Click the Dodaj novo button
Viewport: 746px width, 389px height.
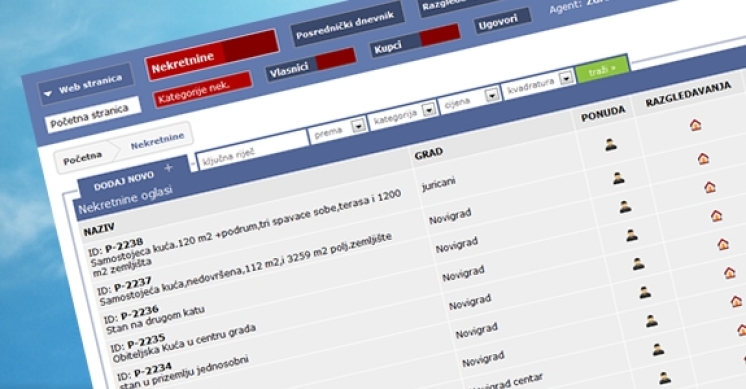pos(132,178)
